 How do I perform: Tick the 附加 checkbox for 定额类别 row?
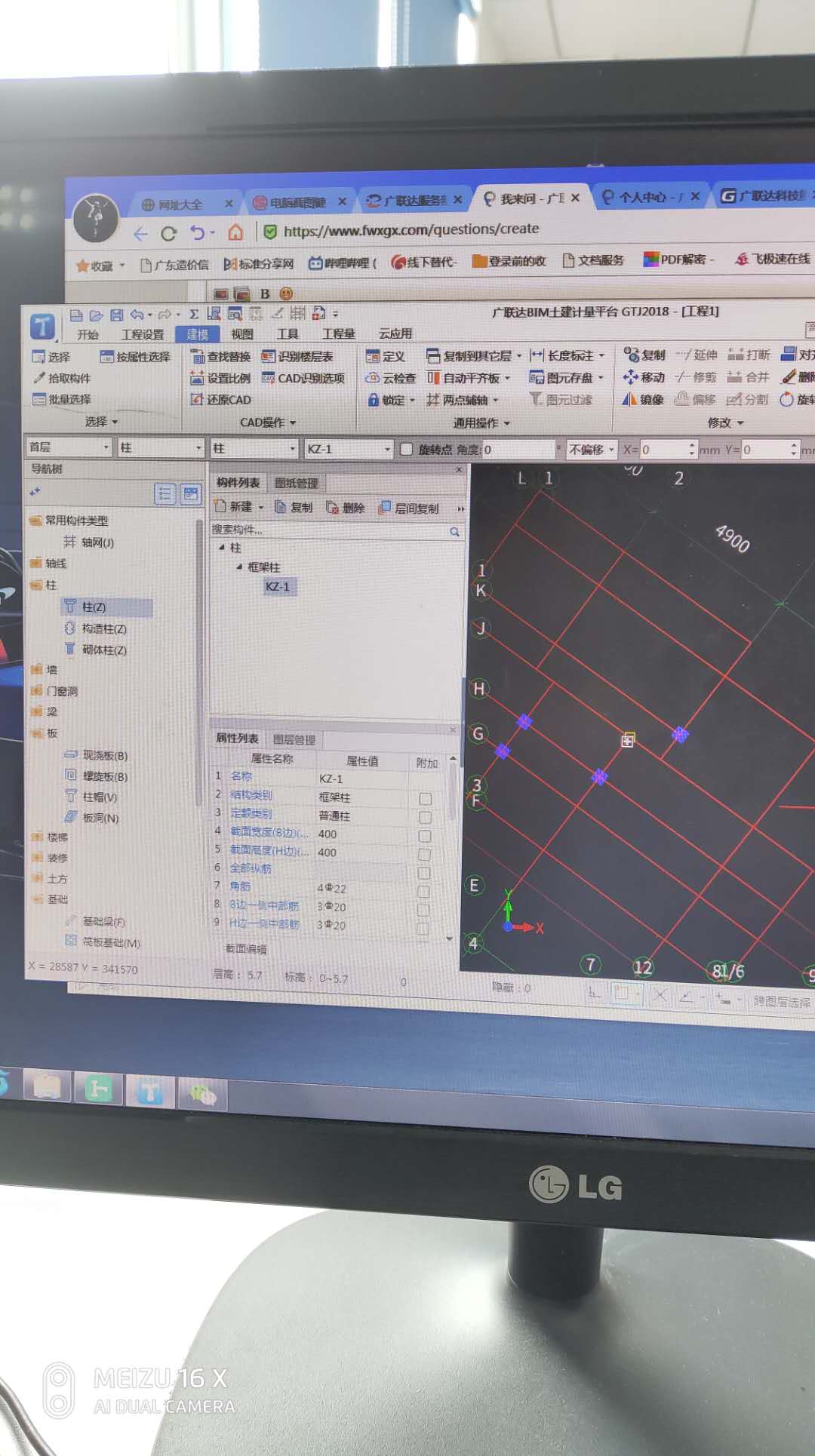point(425,818)
